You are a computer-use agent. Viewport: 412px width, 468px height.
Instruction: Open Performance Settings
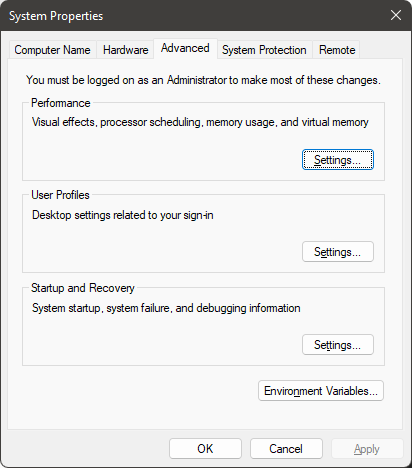338,160
